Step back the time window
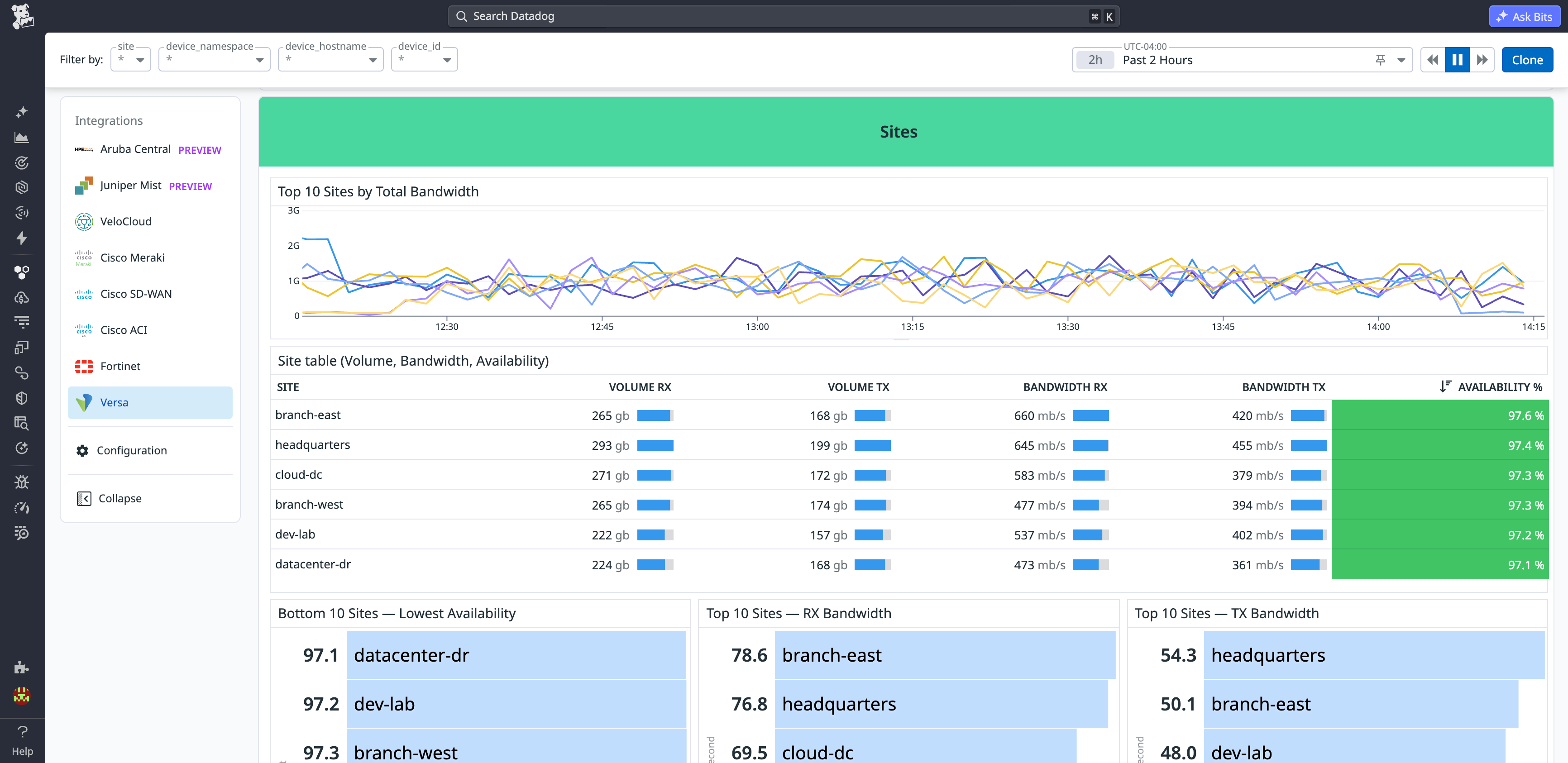Viewport: 1568px width, 763px height. 1433,60
